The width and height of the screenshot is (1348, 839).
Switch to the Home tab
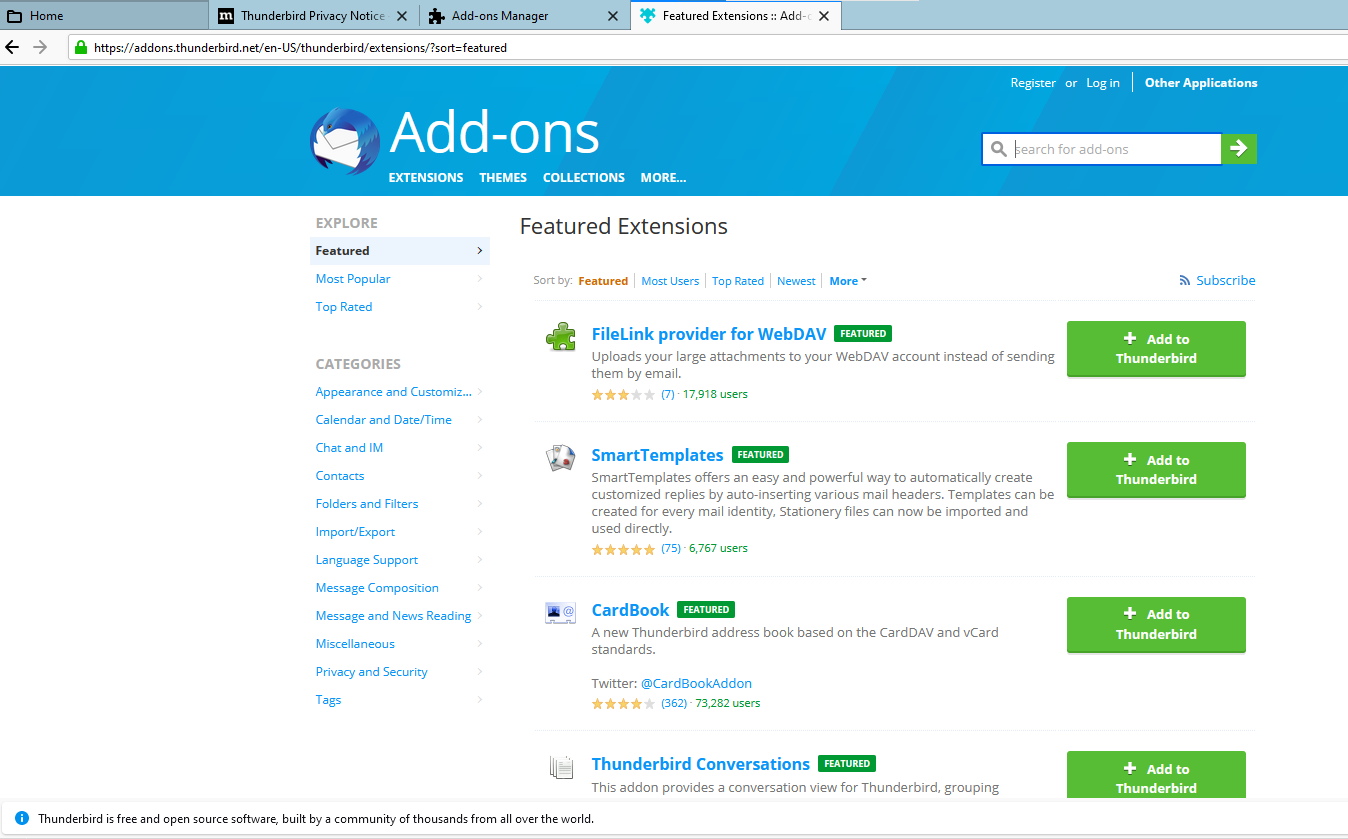click(x=105, y=16)
